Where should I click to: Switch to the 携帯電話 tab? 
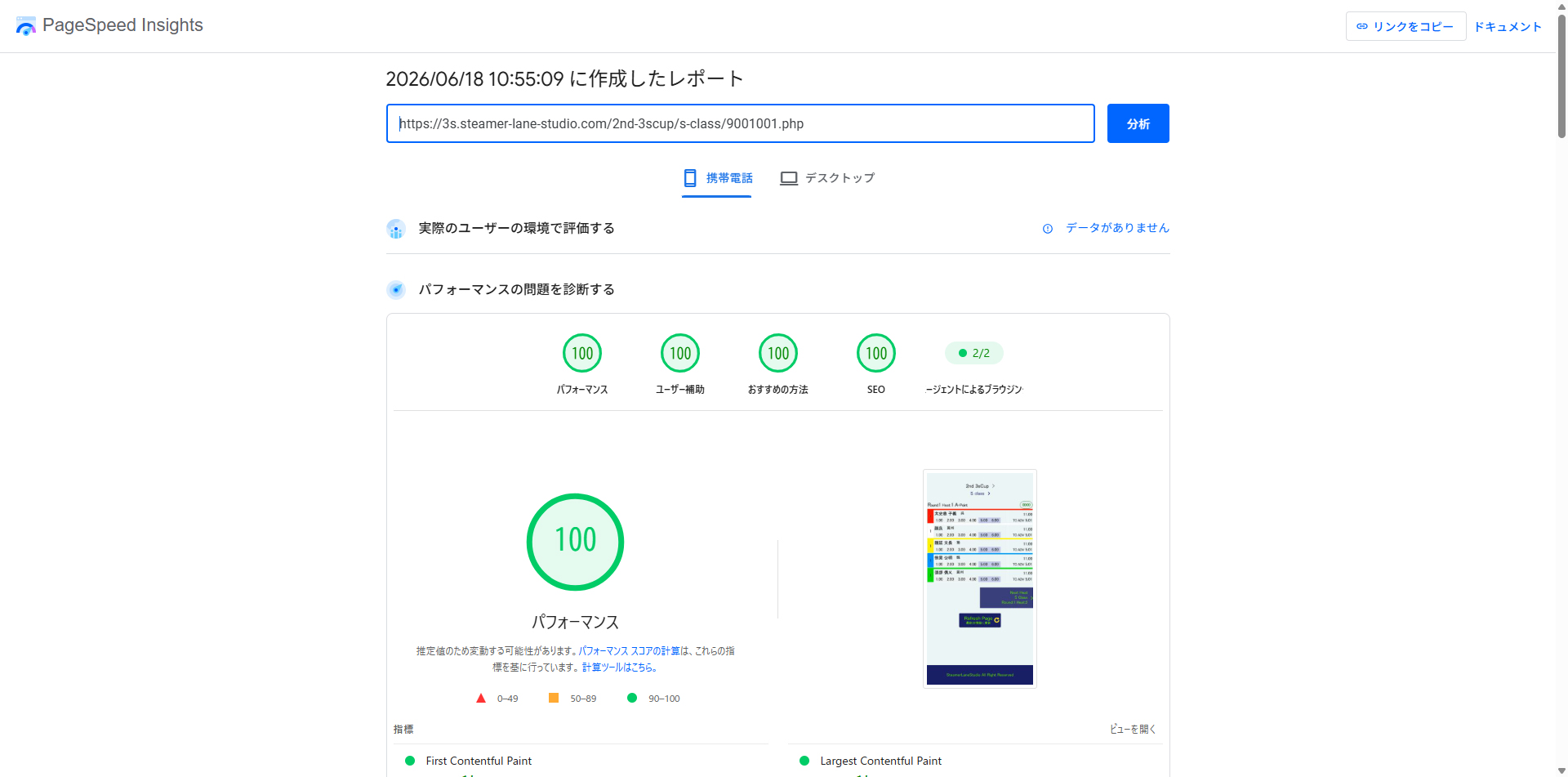pyautogui.click(x=717, y=178)
